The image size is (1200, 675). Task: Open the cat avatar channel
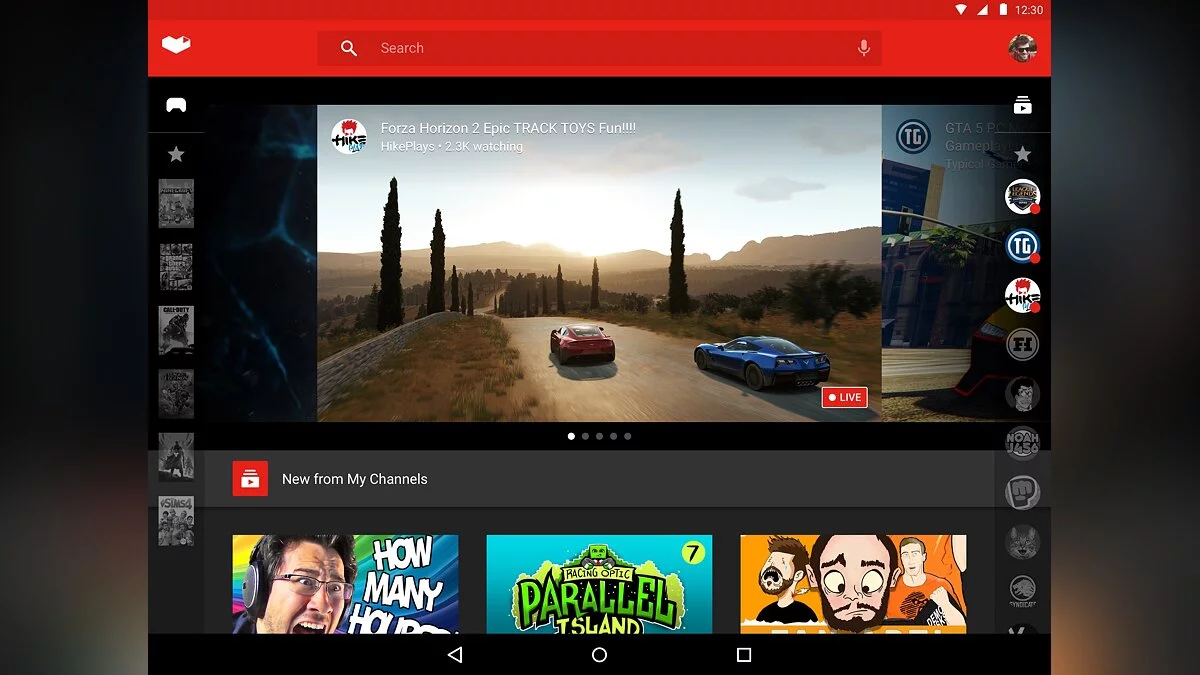coord(1022,542)
